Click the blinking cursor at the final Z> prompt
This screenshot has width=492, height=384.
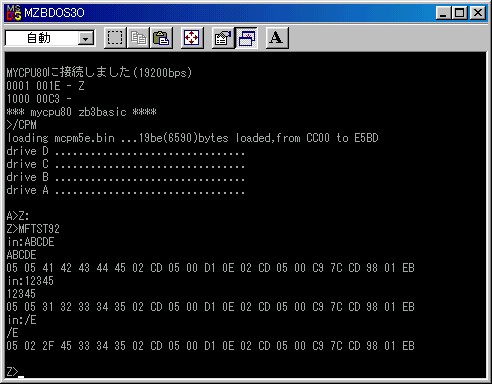pos(21,376)
